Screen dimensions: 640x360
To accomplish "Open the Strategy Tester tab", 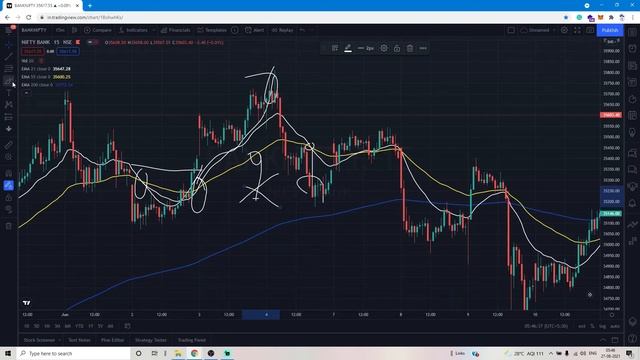I will [151, 340].
